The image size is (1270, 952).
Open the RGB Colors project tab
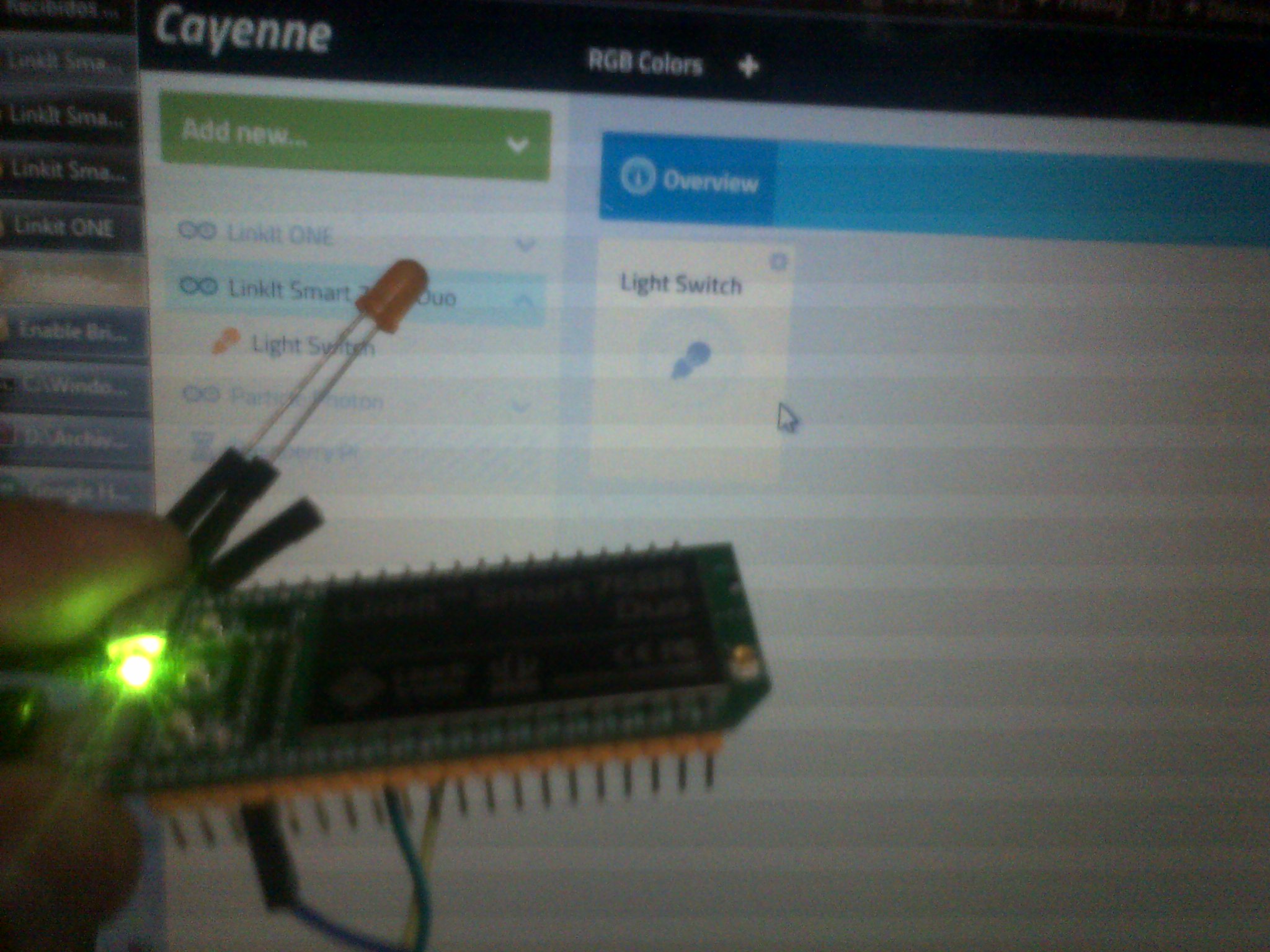pos(645,64)
